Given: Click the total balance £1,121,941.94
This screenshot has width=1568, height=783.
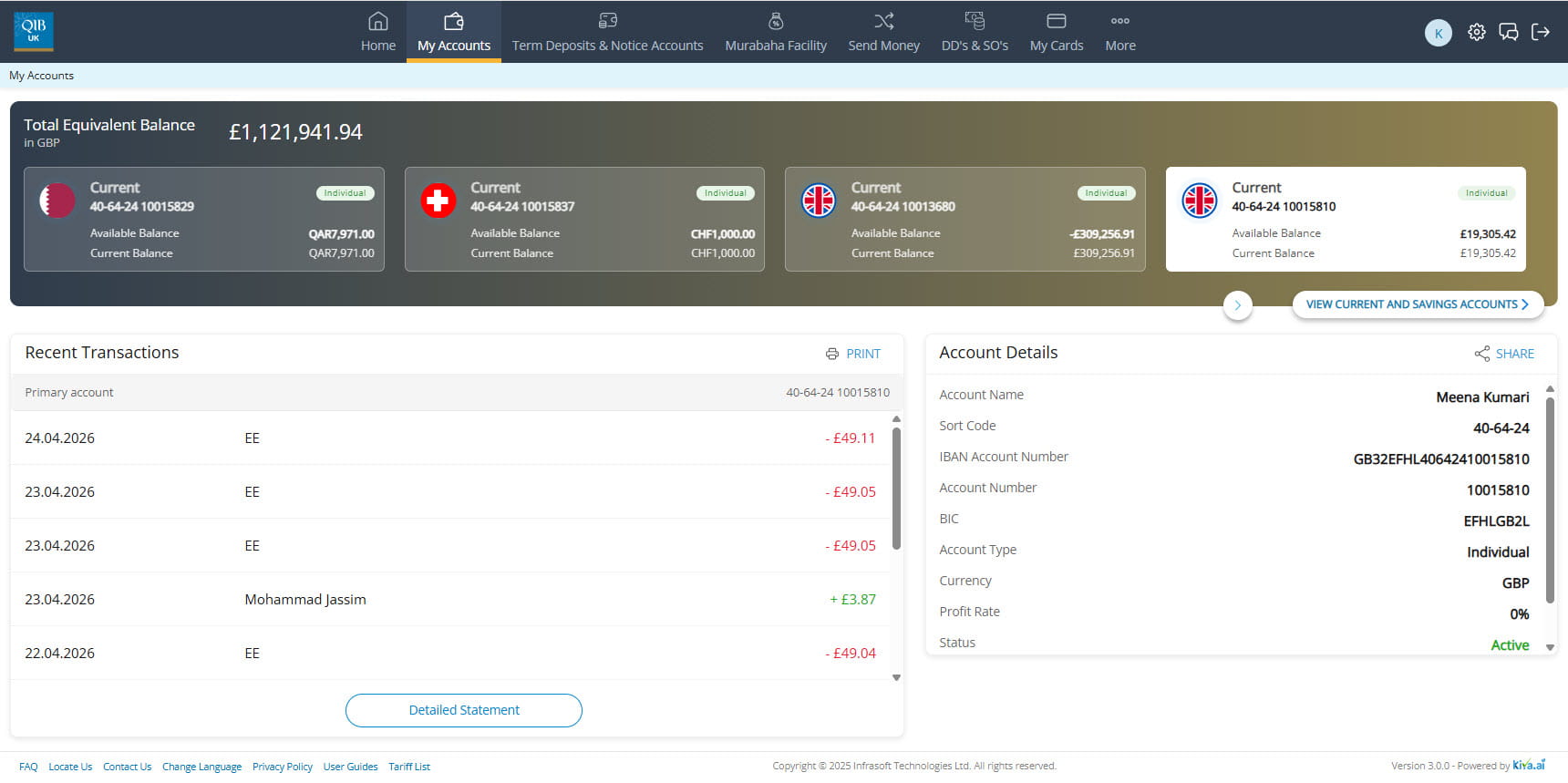Looking at the screenshot, I should tap(295, 132).
